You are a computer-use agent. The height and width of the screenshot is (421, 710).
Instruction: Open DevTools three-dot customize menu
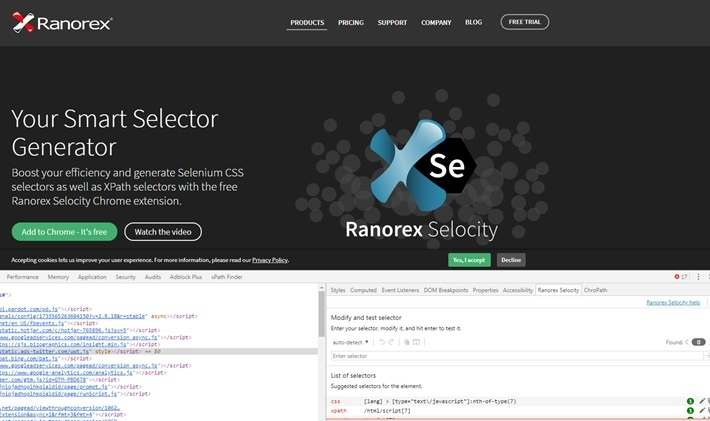(x=698, y=277)
